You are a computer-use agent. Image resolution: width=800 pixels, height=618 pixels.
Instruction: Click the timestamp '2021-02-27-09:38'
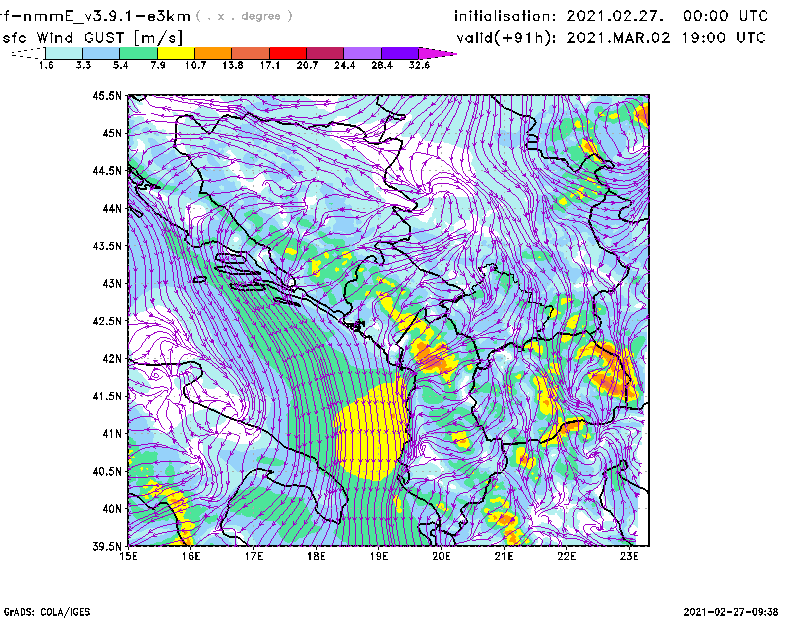[x=731, y=611]
